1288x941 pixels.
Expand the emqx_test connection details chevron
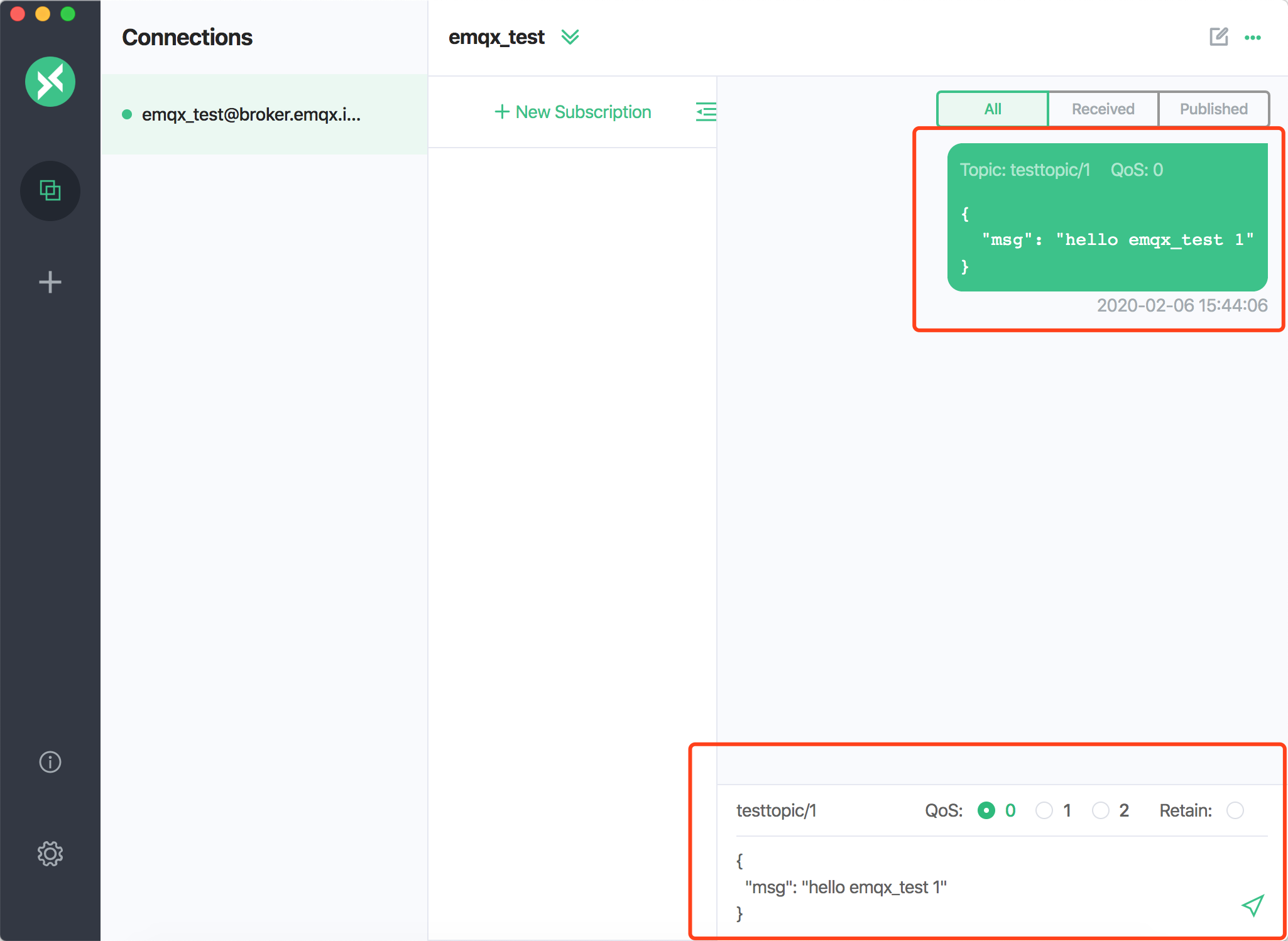[570, 37]
